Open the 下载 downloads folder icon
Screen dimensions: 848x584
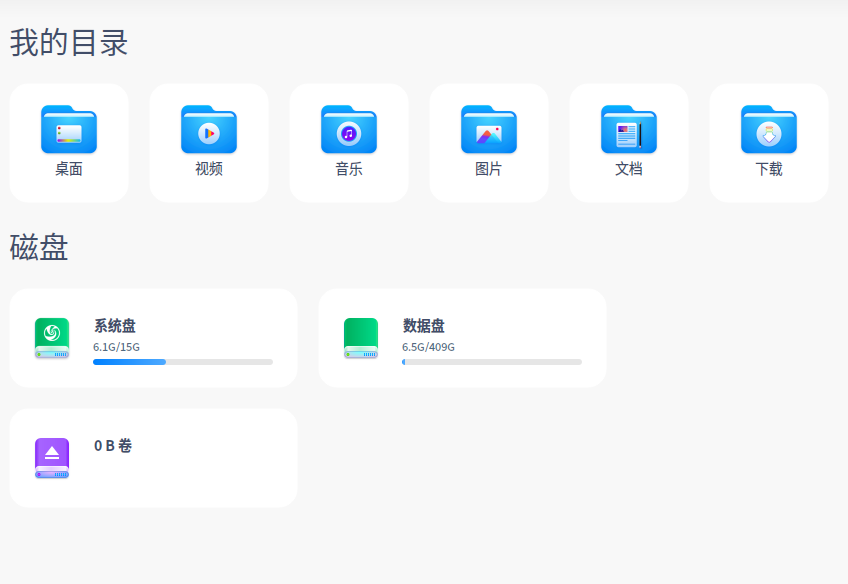769,130
